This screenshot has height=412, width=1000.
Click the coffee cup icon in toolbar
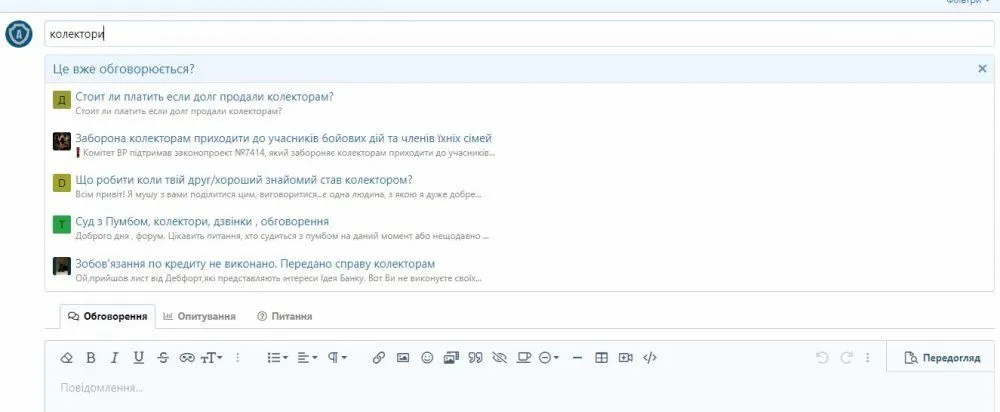coord(524,358)
